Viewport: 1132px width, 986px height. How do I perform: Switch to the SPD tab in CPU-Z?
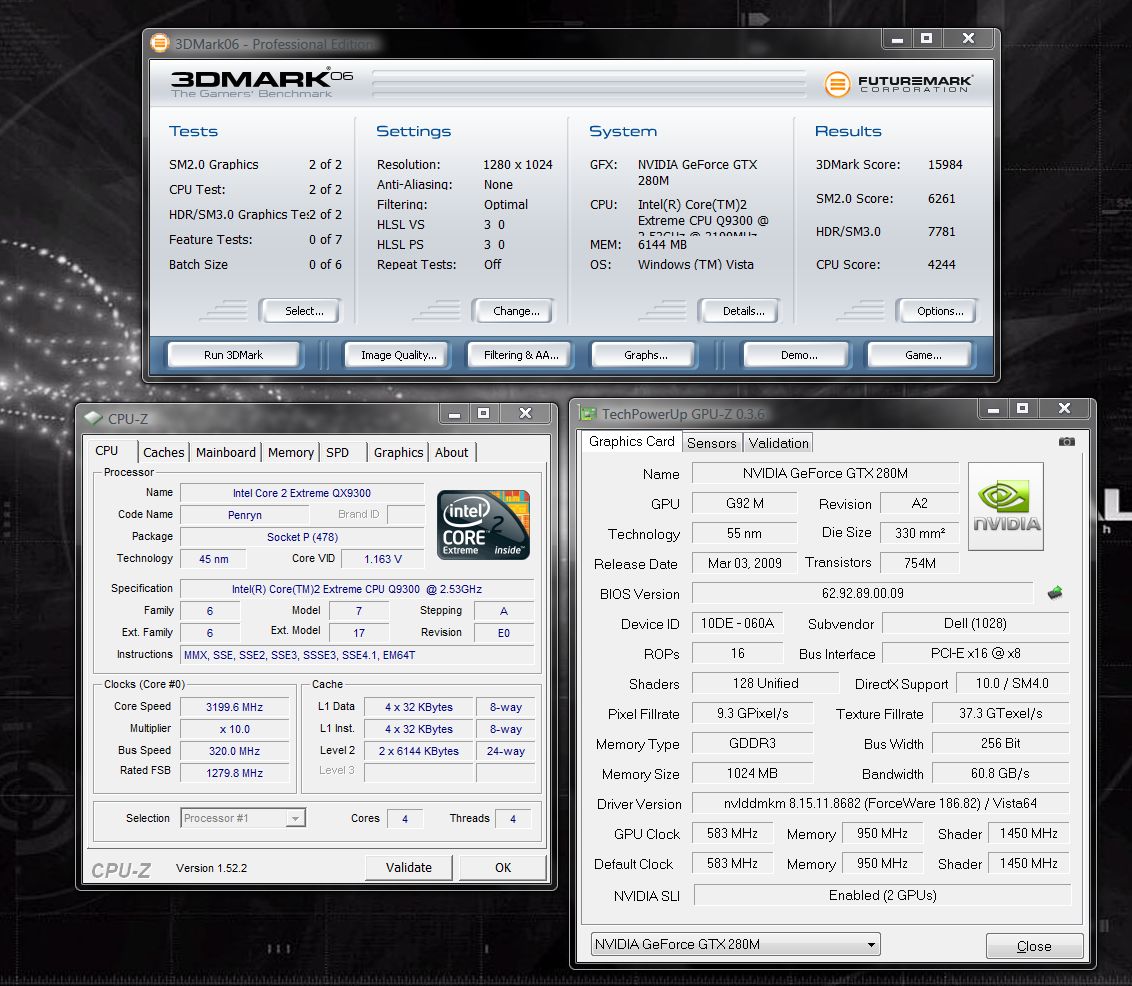(x=337, y=452)
